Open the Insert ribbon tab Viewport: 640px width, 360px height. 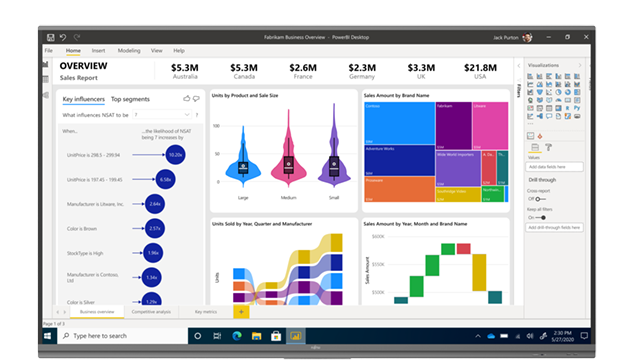(98, 51)
